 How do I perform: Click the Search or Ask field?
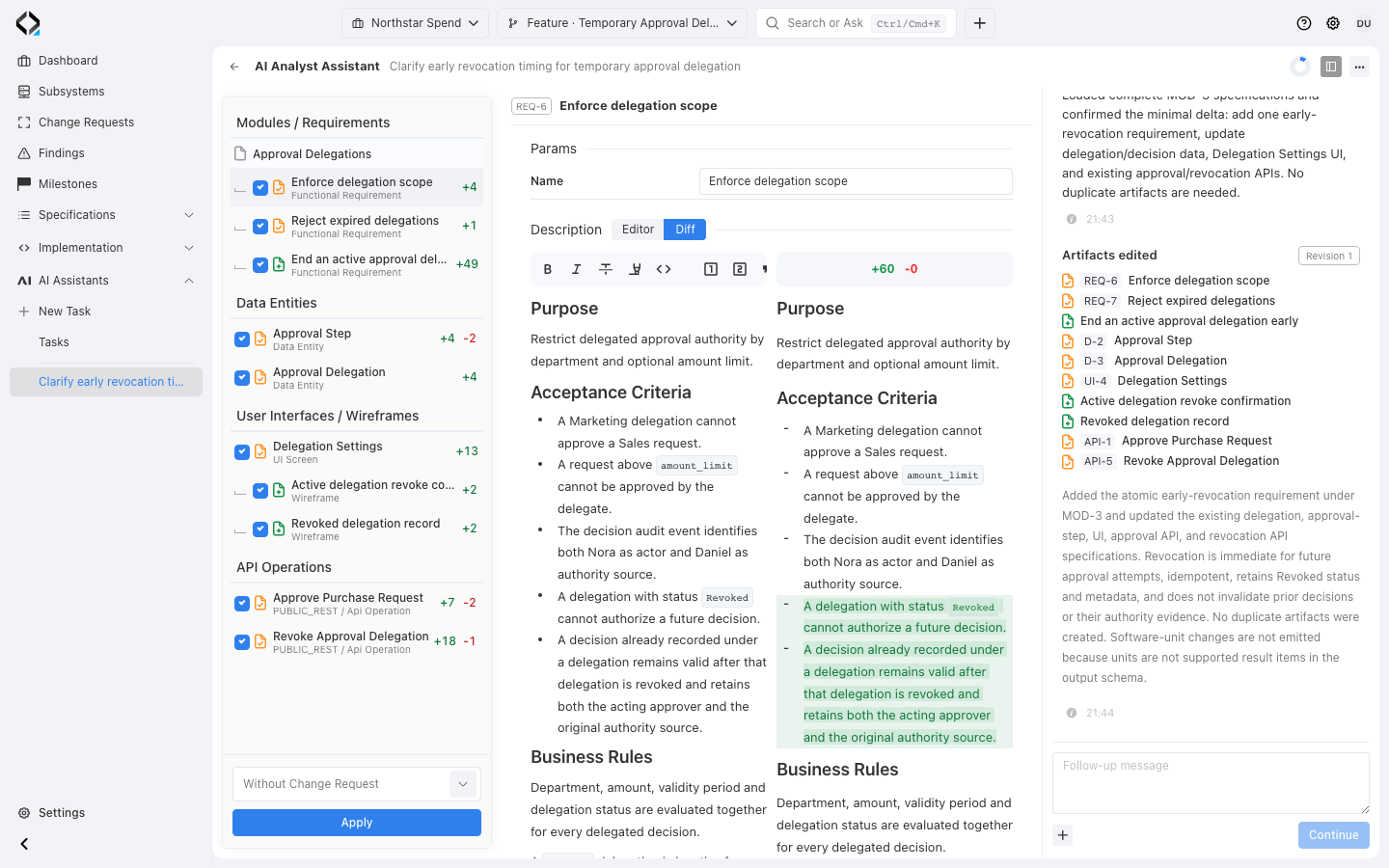pos(857,23)
